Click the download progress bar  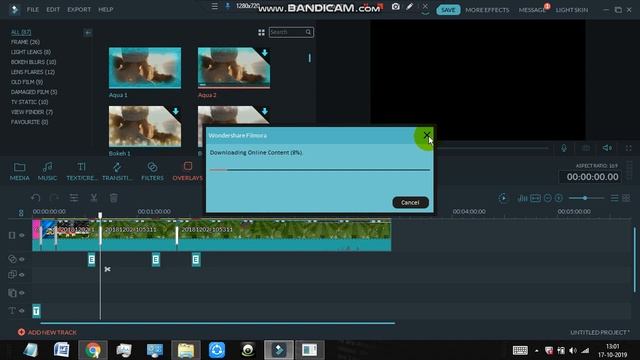320,169
